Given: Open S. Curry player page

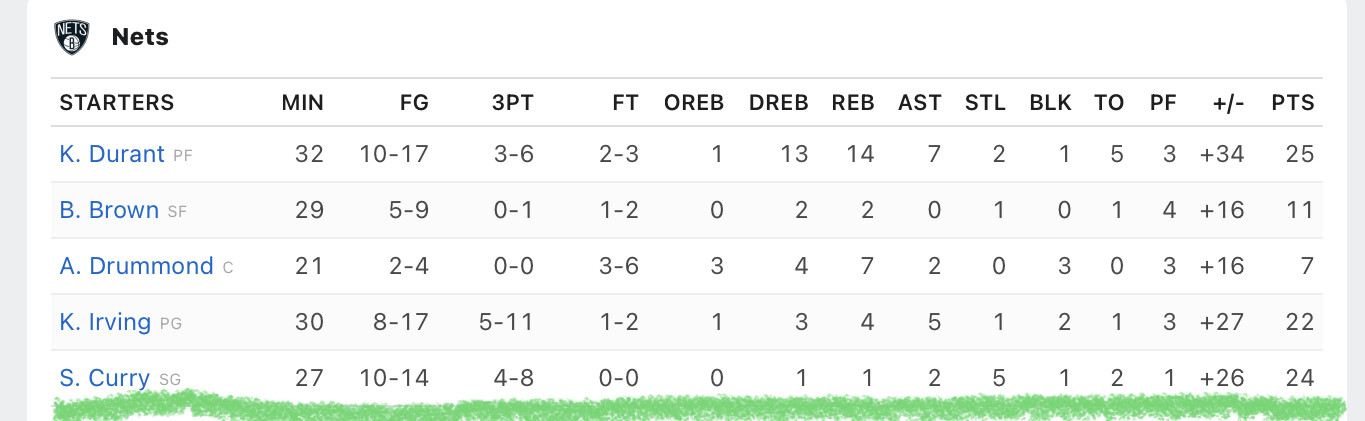Looking at the screenshot, I should tap(105, 378).
